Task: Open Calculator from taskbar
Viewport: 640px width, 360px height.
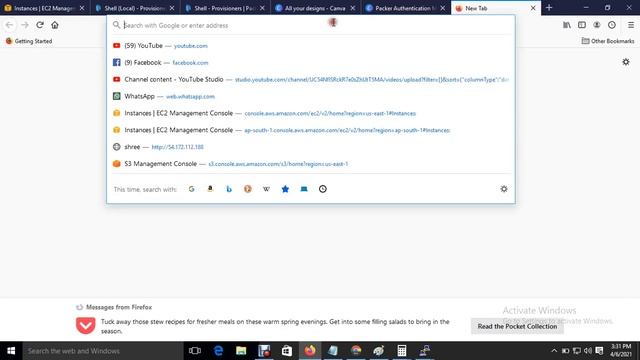Action: coord(402,351)
